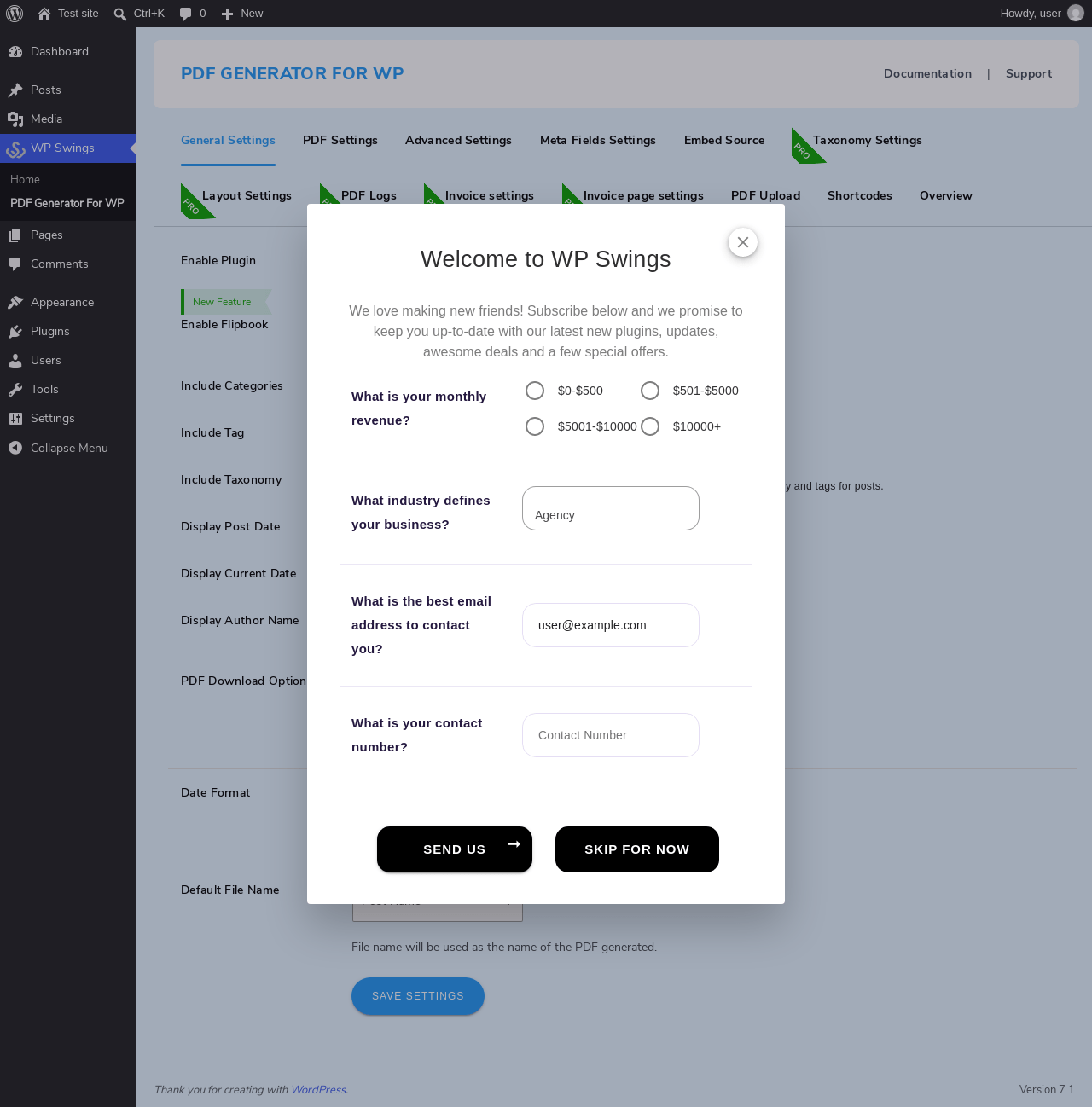Viewport: 1092px width, 1107px height.
Task: Open the Documentation link
Action: (x=927, y=74)
